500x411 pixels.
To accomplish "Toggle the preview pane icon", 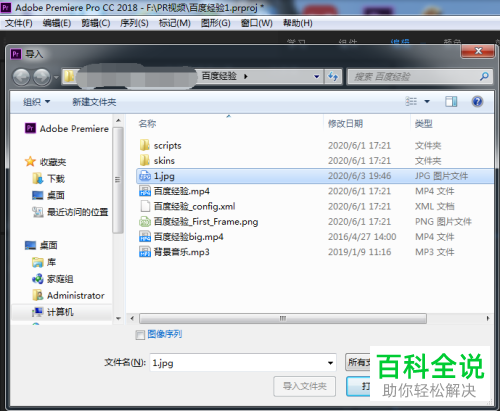I will (x=451, y=101).
